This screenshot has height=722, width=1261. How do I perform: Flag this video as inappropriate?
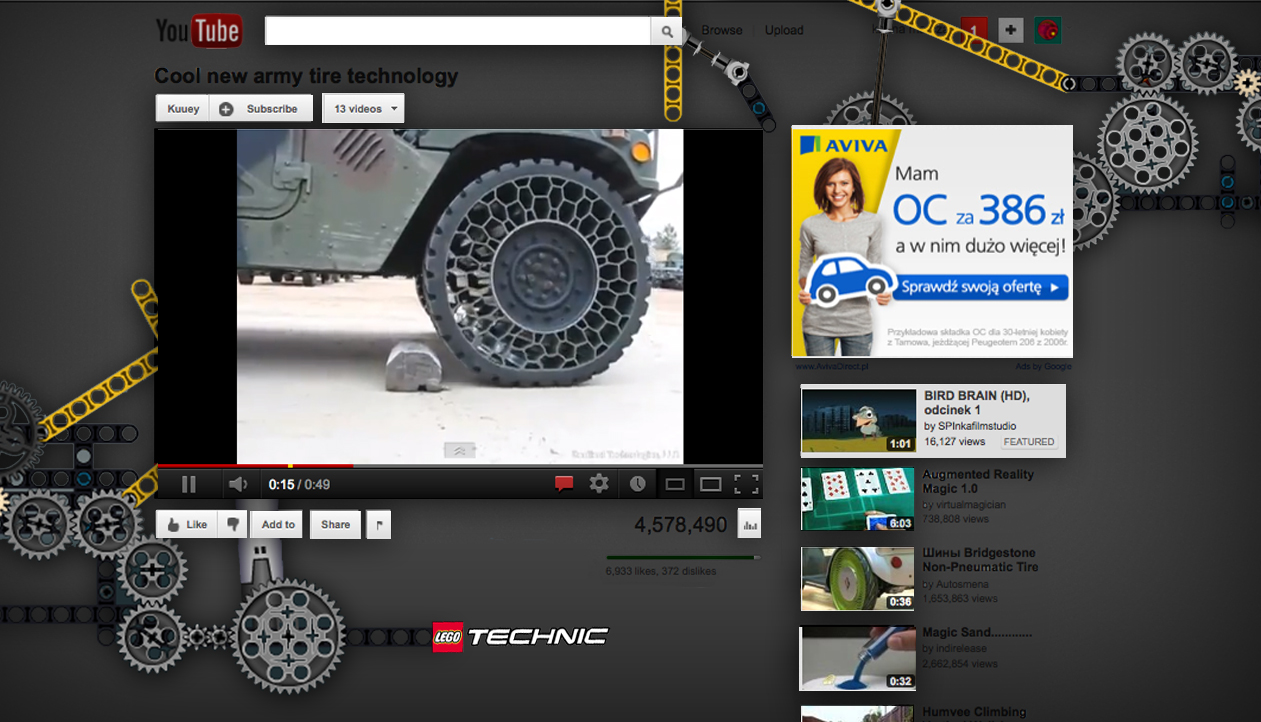(378, 524)
